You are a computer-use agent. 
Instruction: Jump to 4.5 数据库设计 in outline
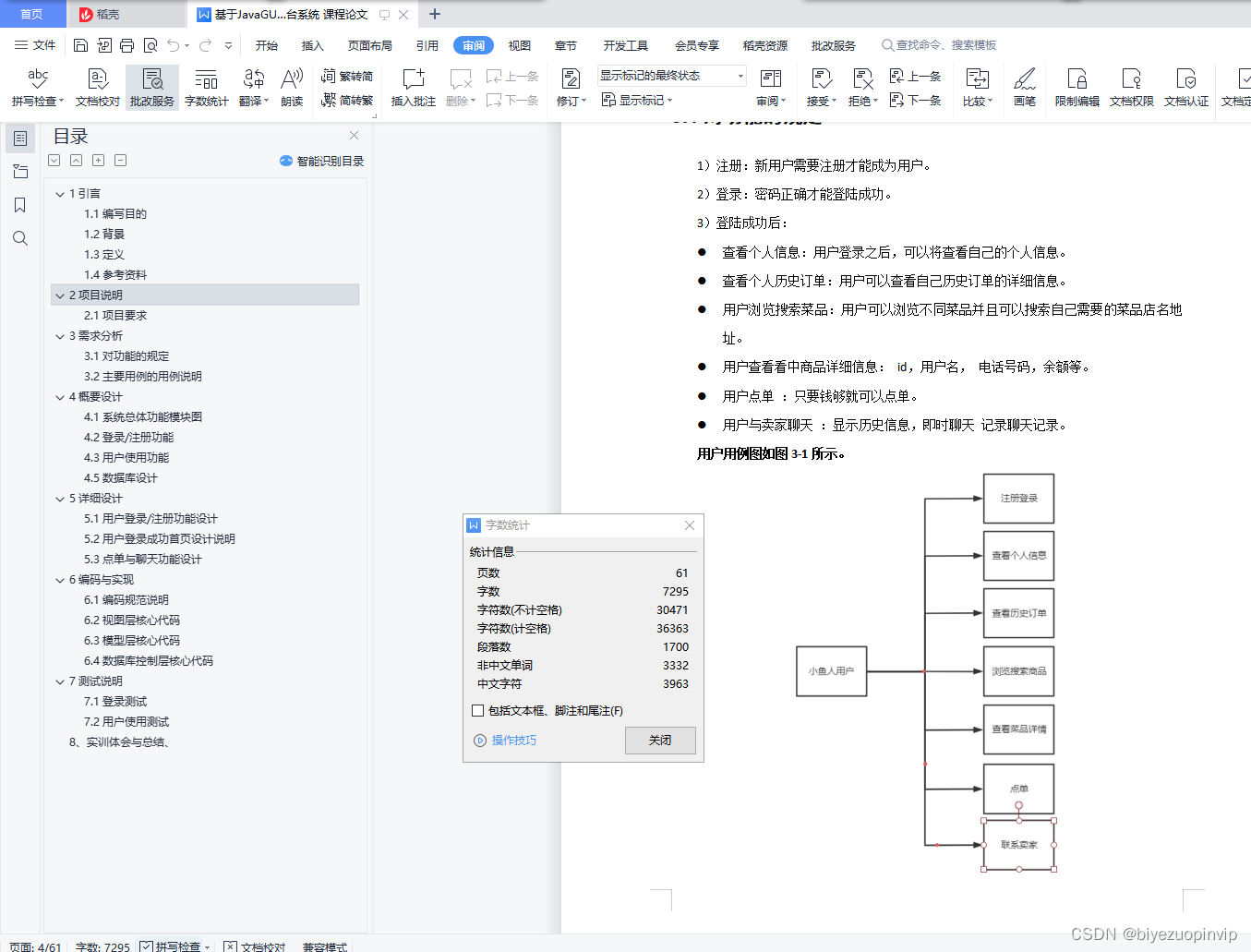[121, 478]
